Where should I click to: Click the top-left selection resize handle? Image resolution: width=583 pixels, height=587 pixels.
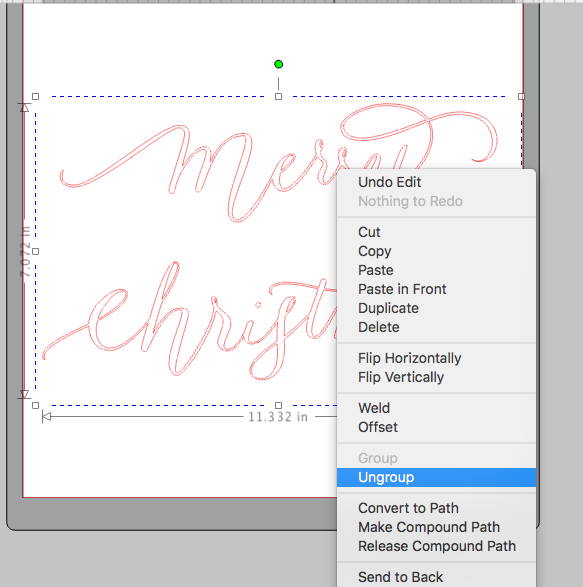tap(36, 97)
